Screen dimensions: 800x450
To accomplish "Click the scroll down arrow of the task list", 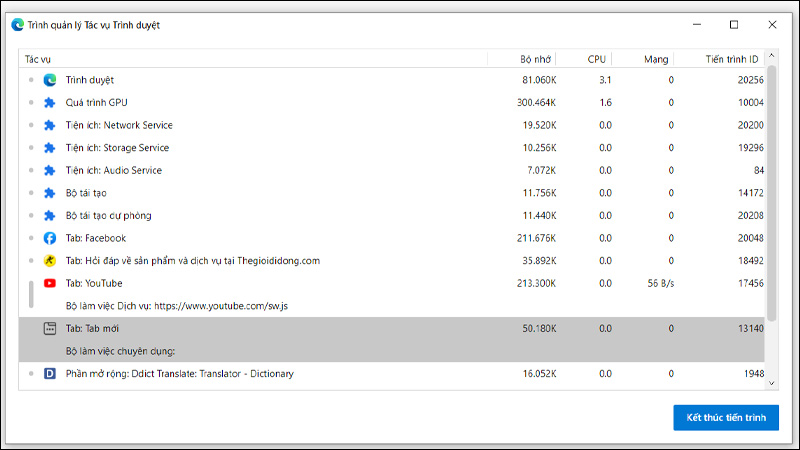I will click(x=771, y=383).
